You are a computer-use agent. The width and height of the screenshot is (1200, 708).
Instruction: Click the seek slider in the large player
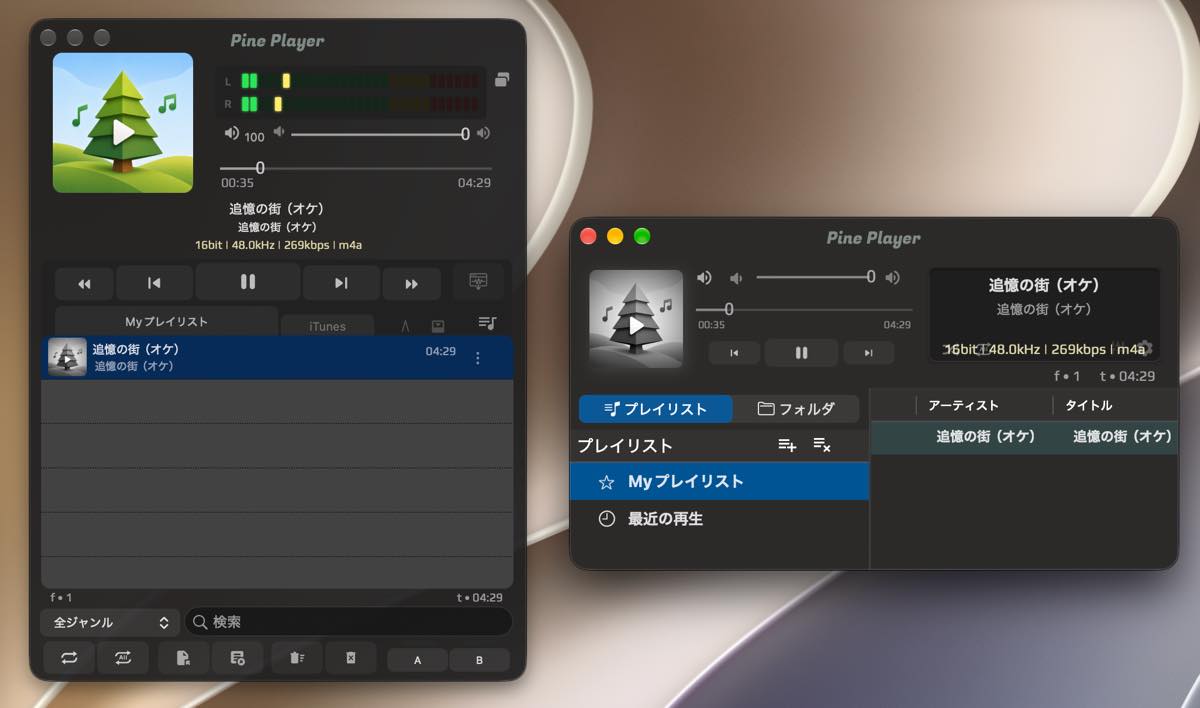pyautogui.click(x=356, y=168)
